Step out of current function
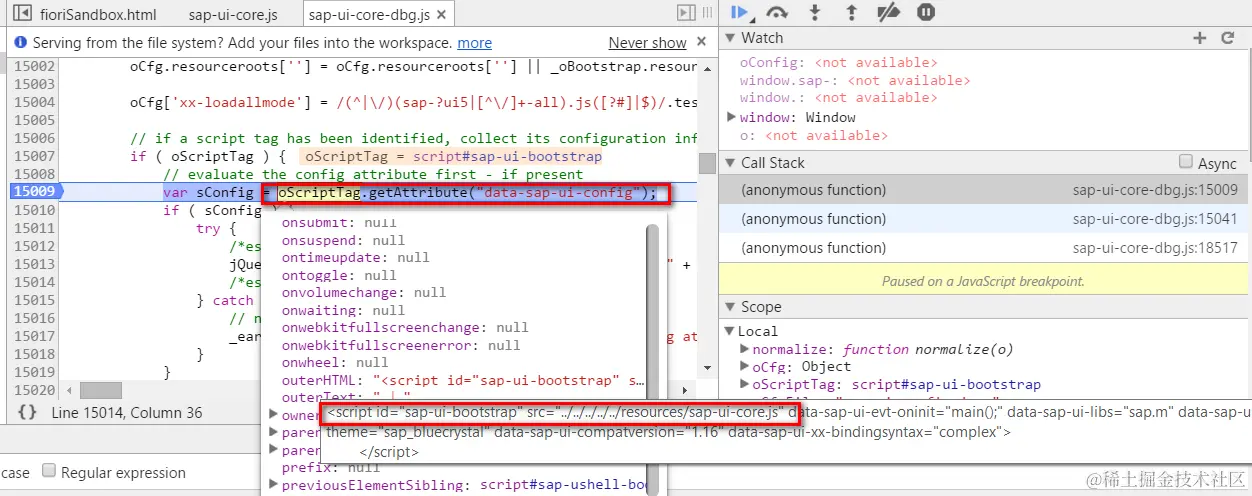 coord(851,12)
